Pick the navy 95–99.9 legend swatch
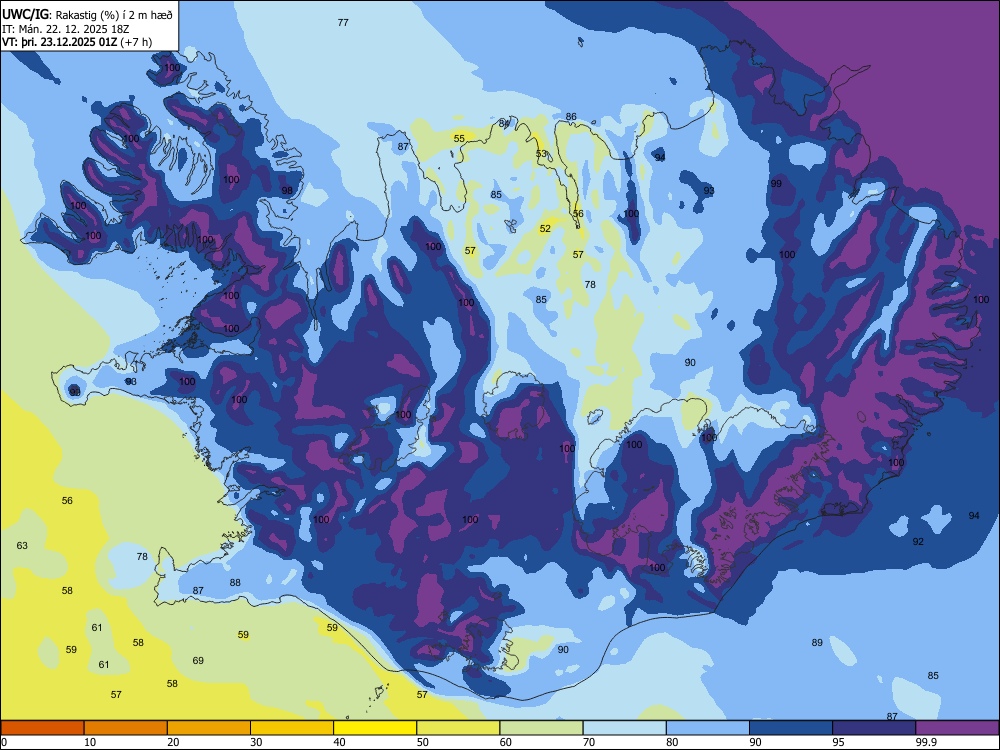Viewport: 1000px width, 750px height. 874,728
